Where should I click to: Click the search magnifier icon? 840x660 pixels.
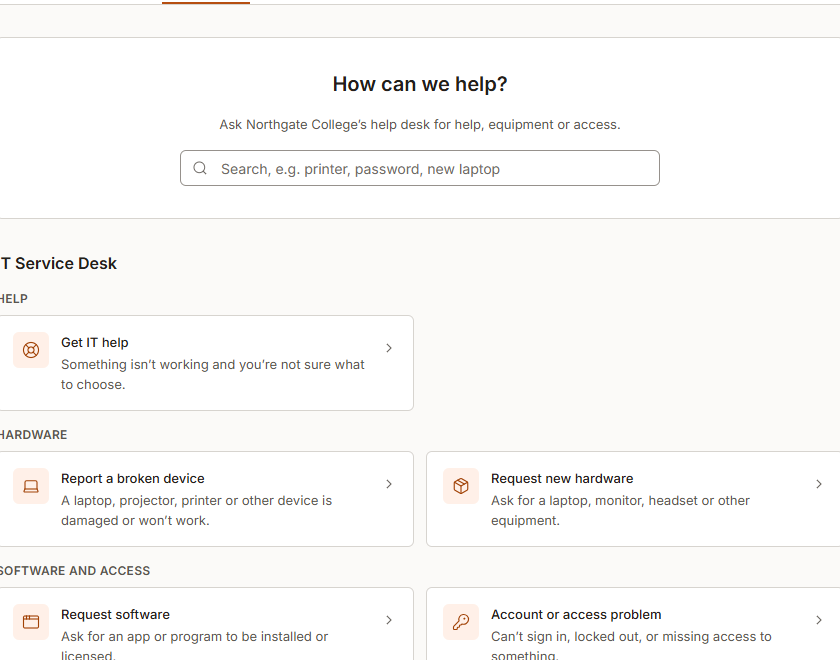tap(200, 168)
